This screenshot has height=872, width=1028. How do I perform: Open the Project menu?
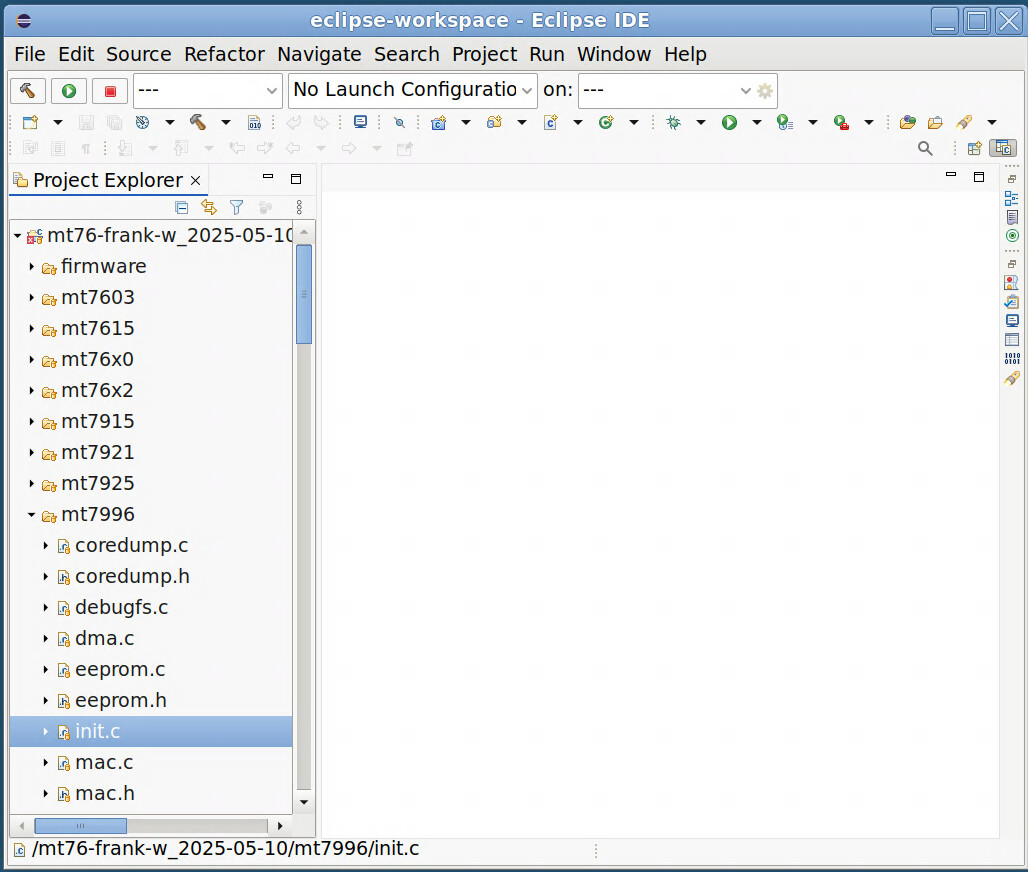484,54
